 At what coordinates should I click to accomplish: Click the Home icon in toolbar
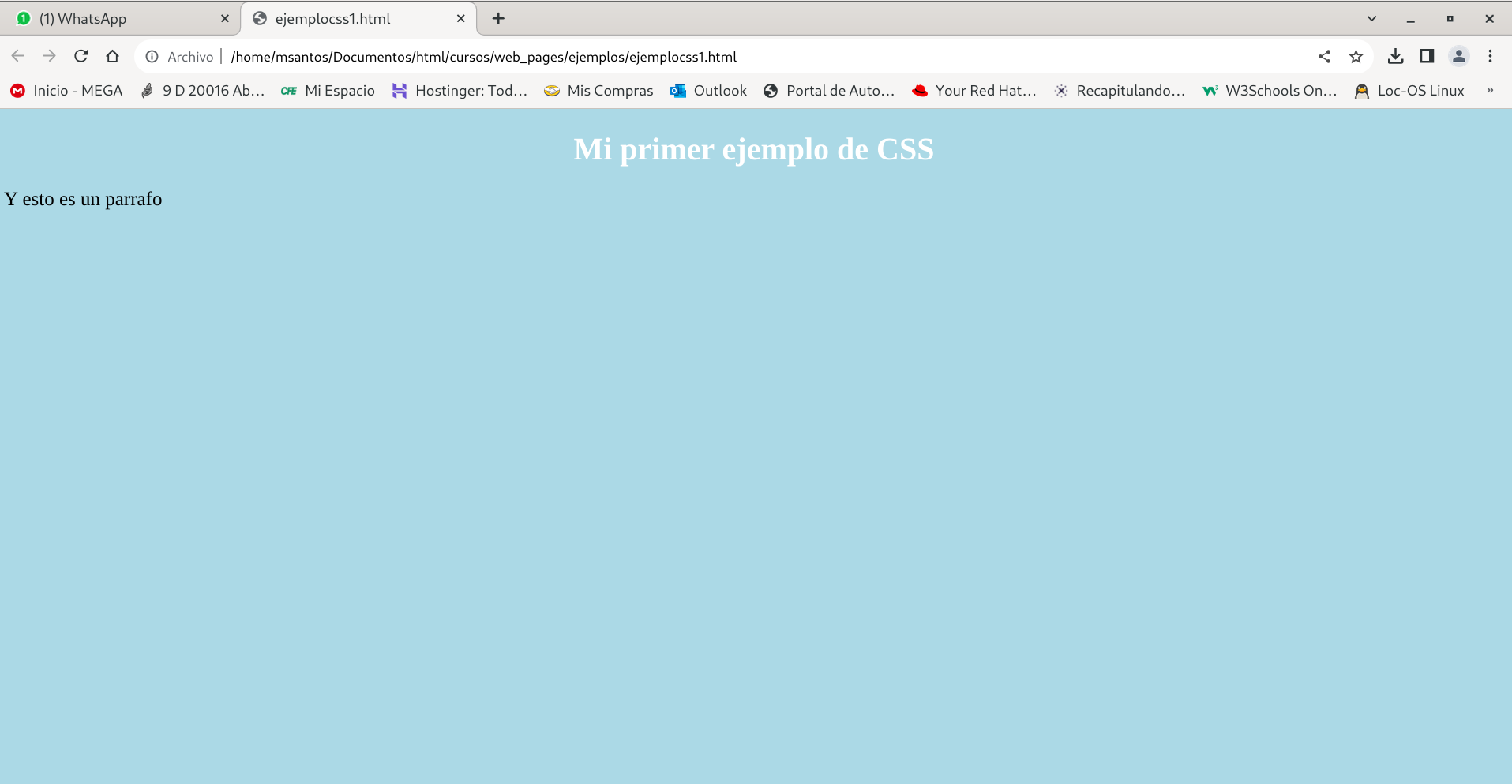coord(112,56)
